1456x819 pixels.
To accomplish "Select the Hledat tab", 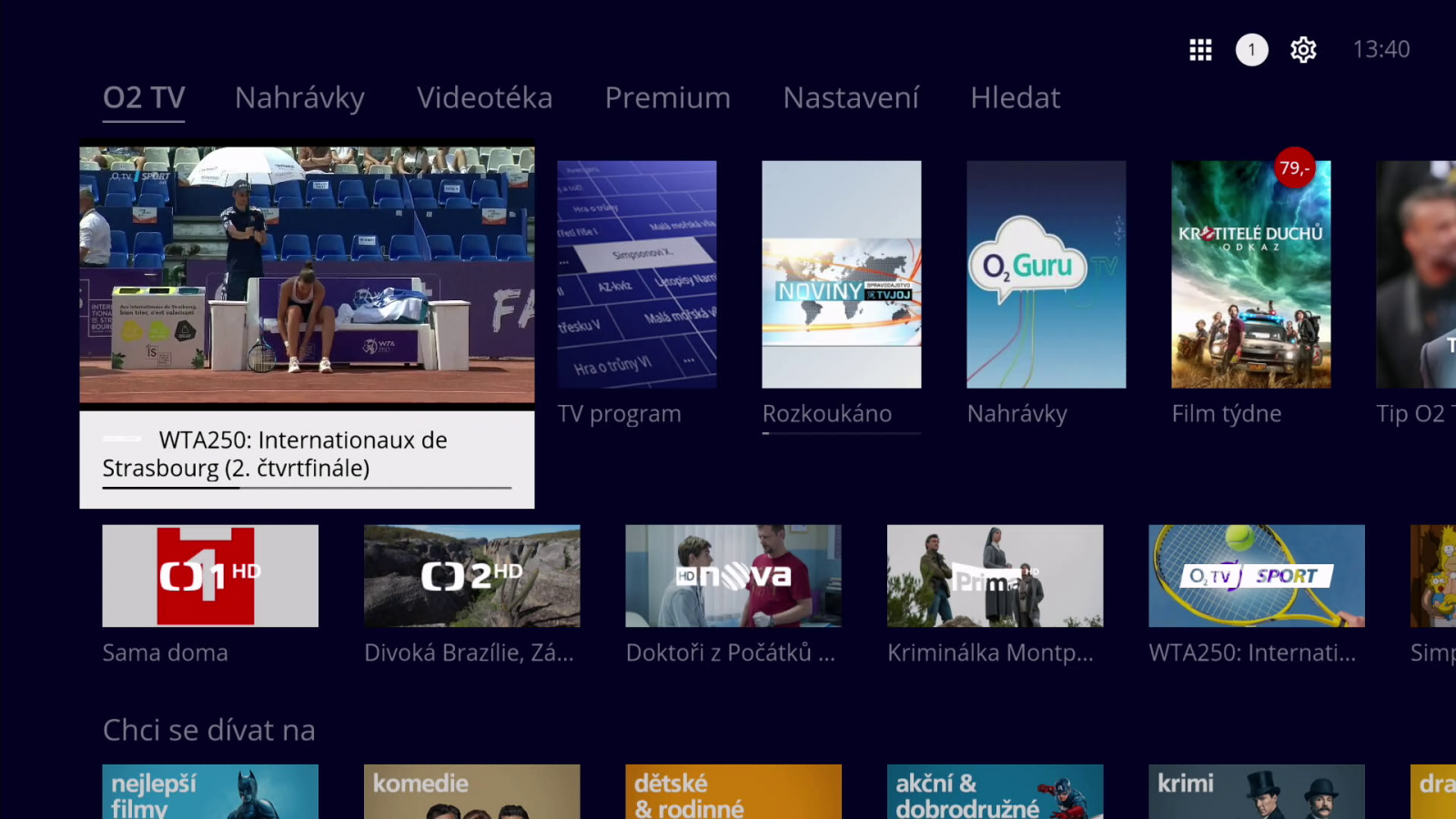I will point(1015,98).
